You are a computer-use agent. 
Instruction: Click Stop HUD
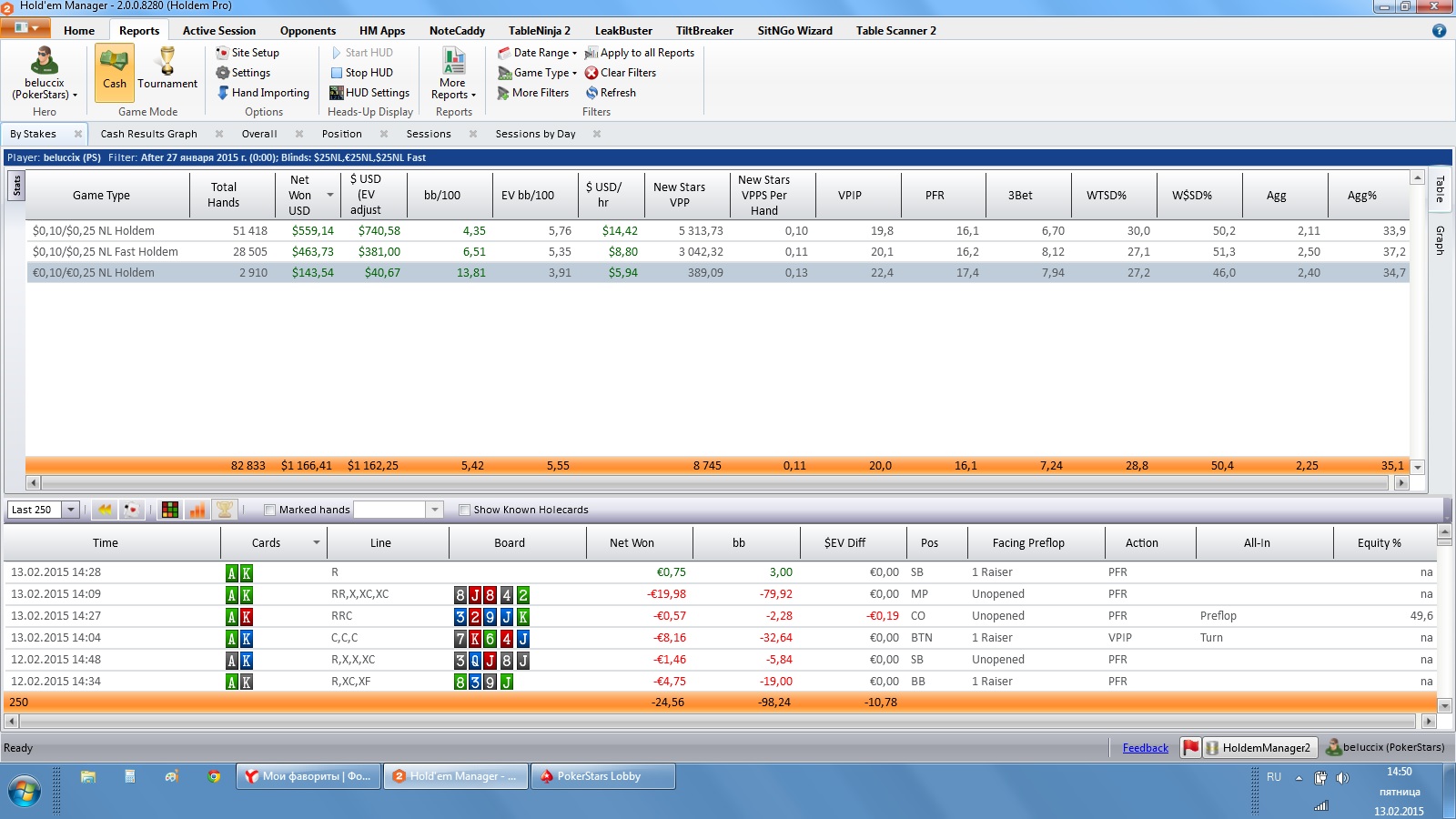click(x=362, y=73)
